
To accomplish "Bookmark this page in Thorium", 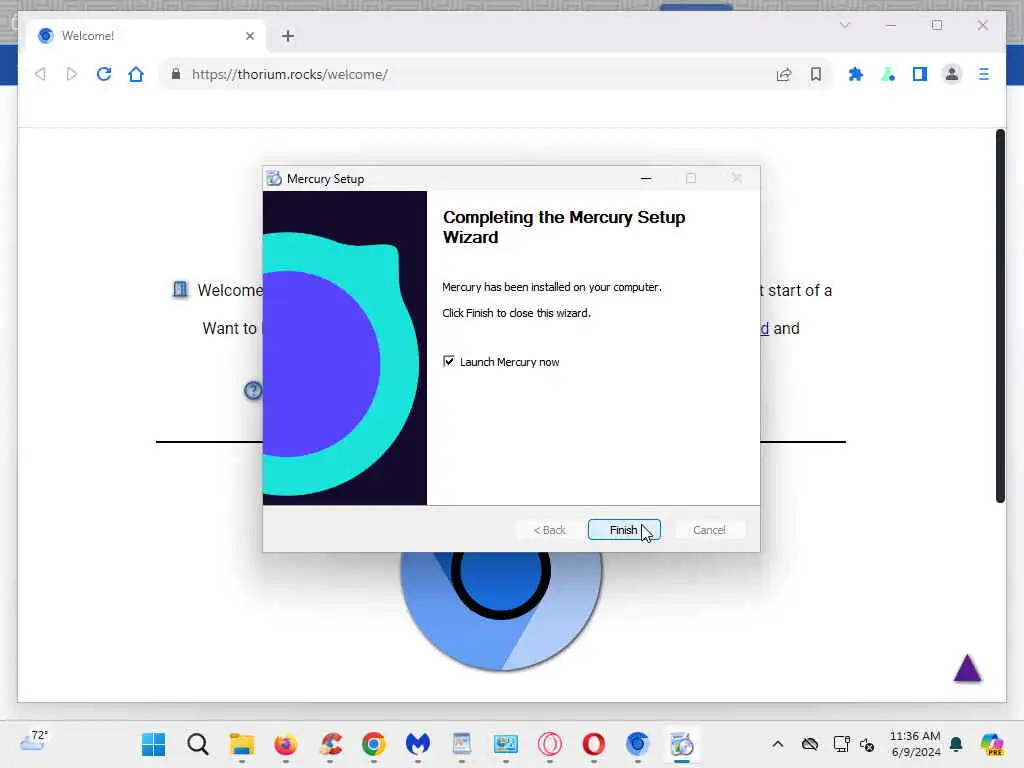I will [816, 74].
